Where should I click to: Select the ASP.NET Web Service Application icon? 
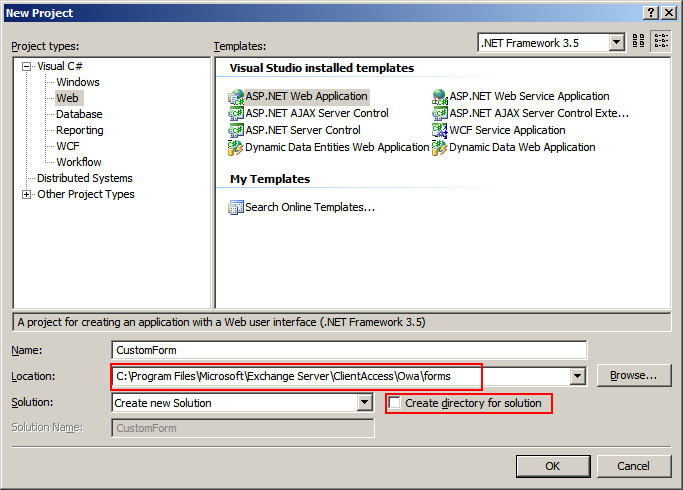(x=440, y=97)
